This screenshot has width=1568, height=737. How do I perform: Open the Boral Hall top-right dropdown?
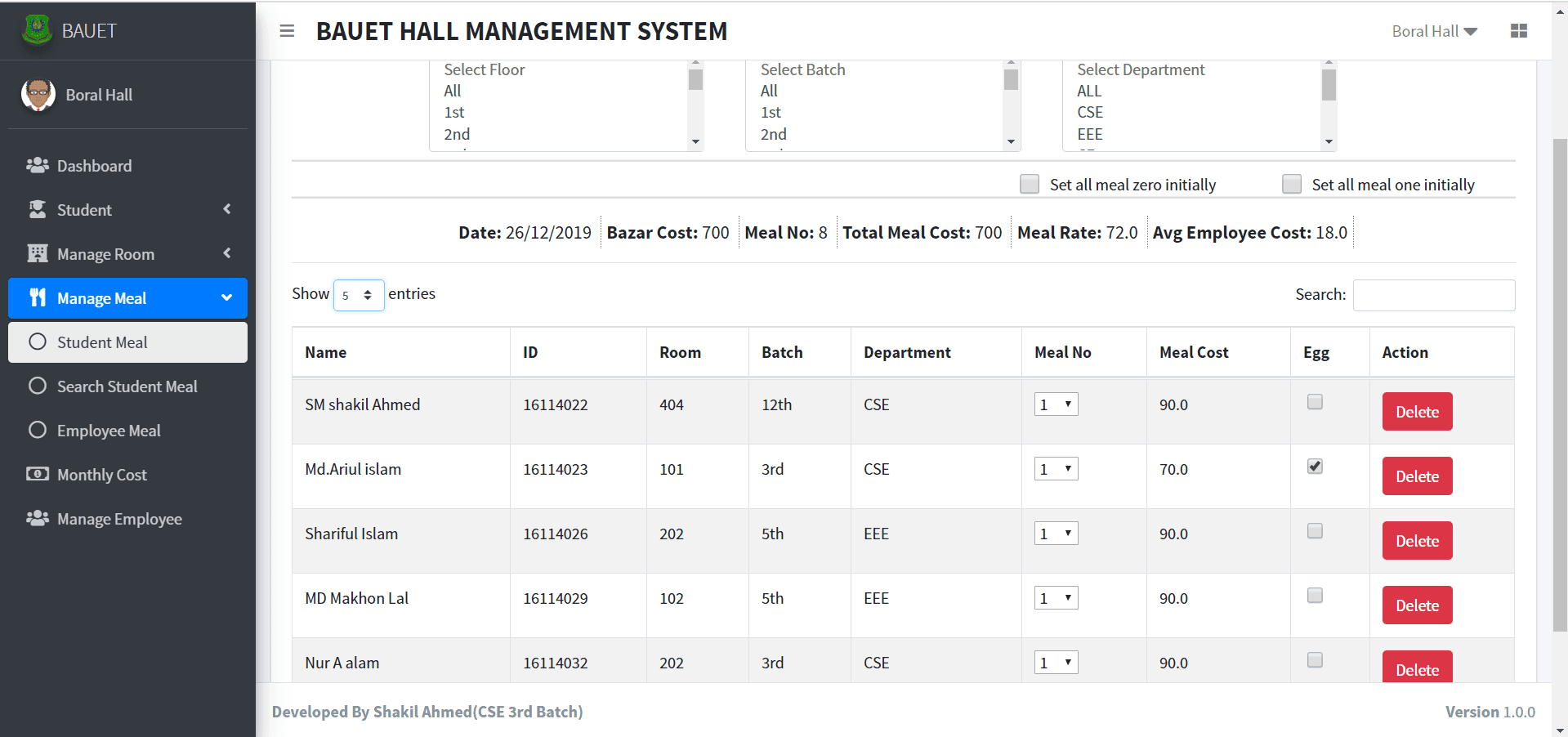(x=1435, y=31)
